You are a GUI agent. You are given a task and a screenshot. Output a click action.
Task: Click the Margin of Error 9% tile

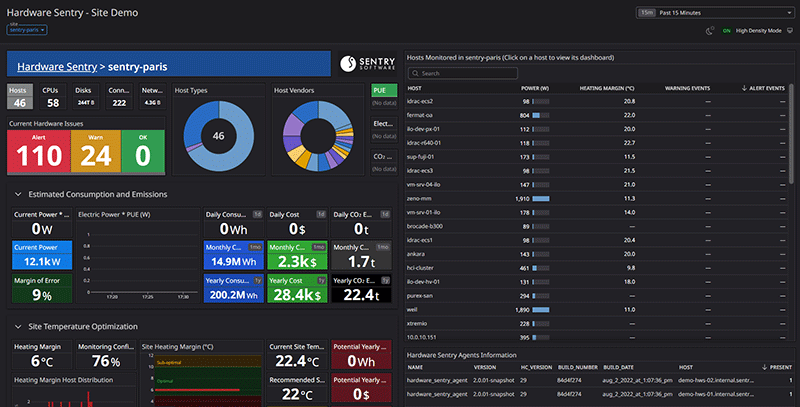click(42, 288)
